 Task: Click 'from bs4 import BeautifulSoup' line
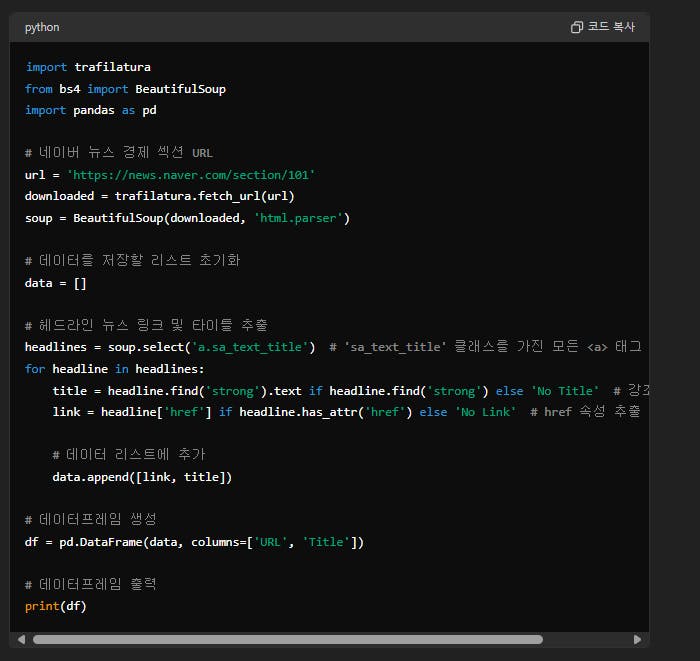tap(125, 89)
